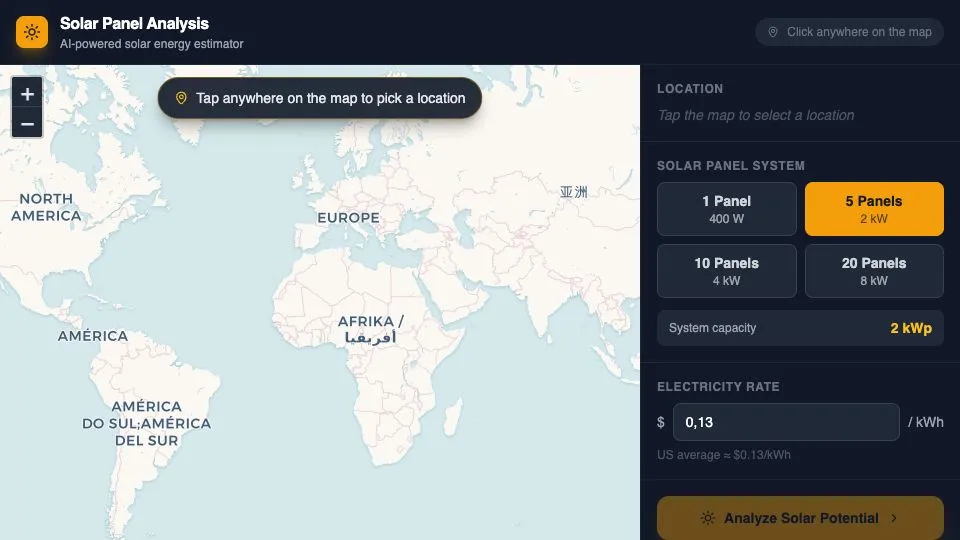Select the 1 Panel 400 W option

click(x=727, y=209)
